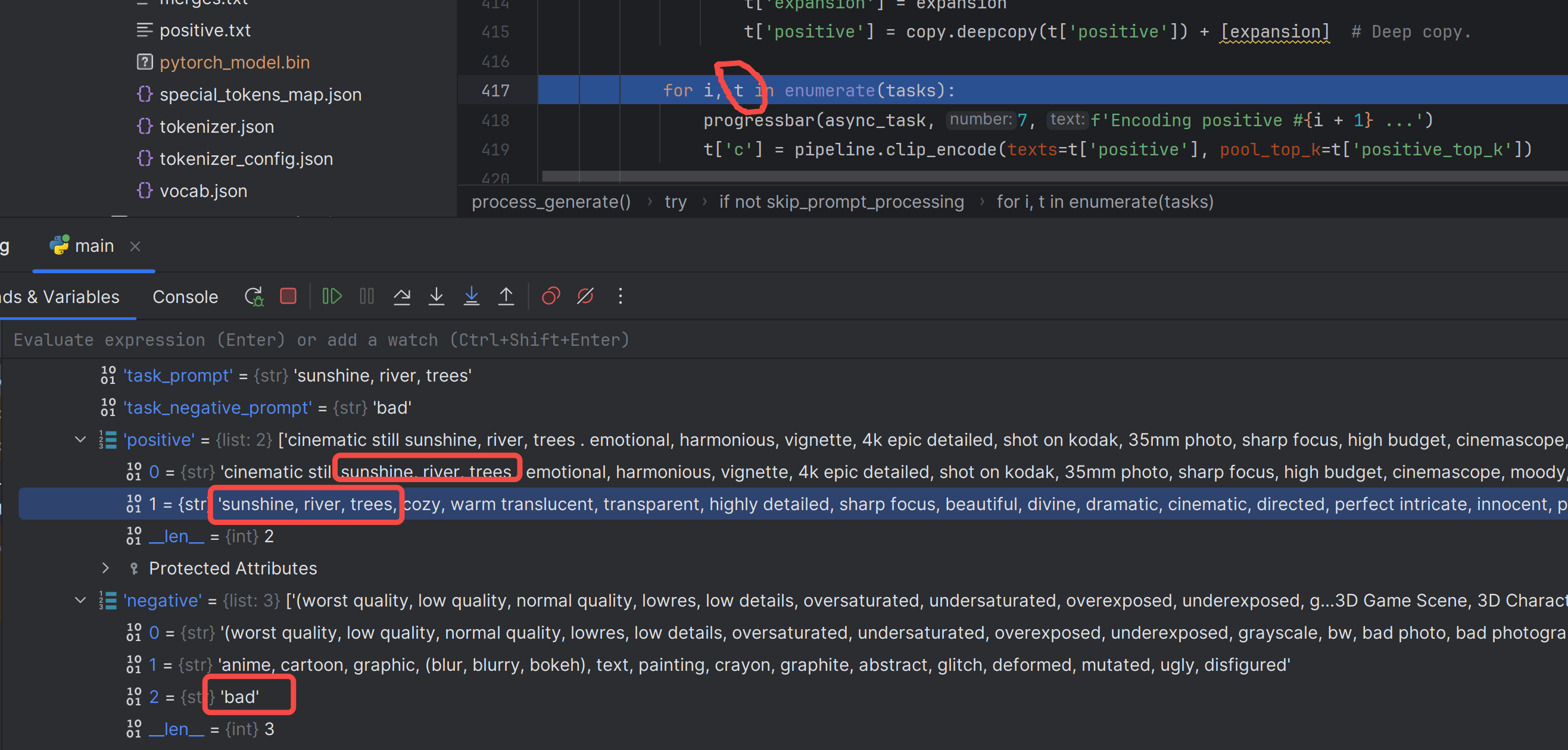
Task: Click 'if not skip_prompt_processing' breadcrumb
Action: click(841, 202)
